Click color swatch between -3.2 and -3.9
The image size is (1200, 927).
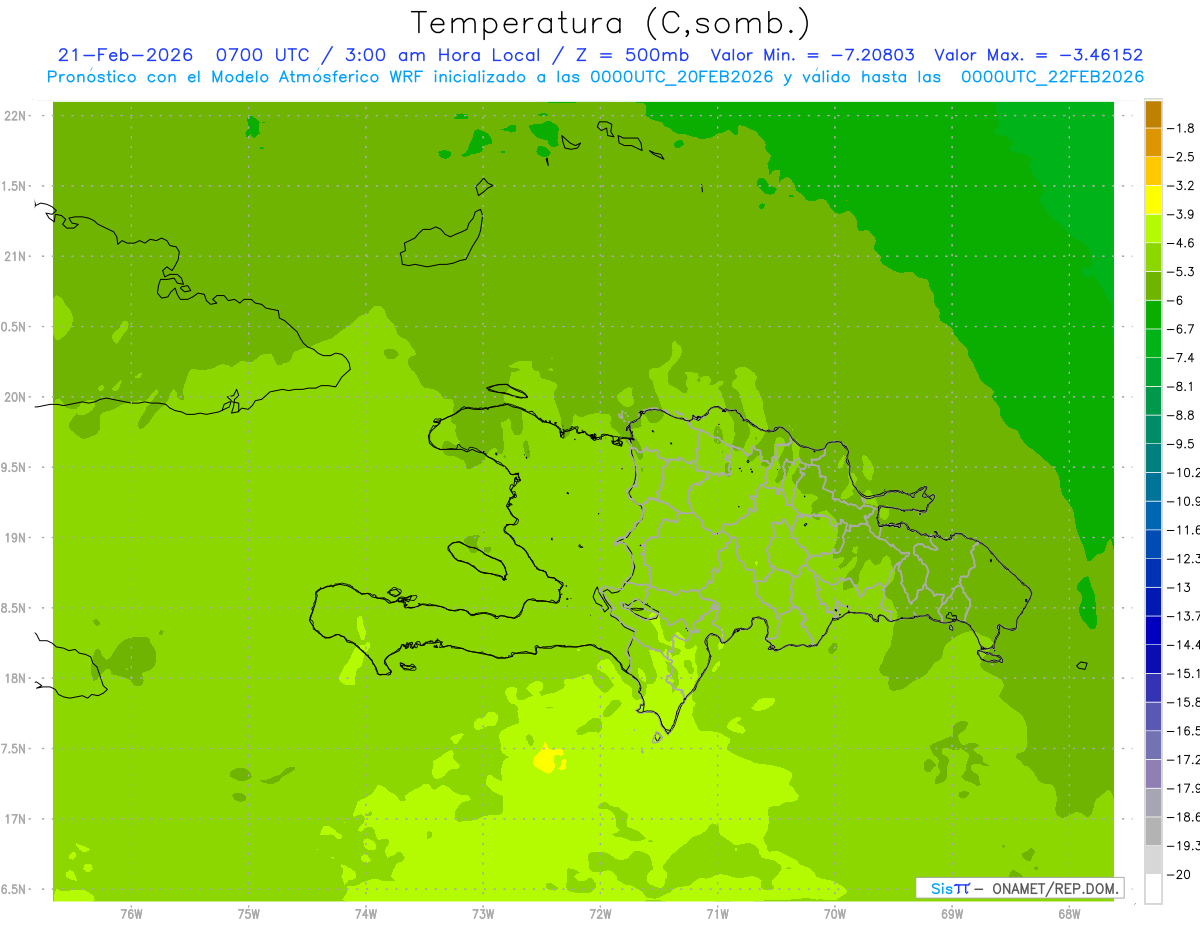1153,200
